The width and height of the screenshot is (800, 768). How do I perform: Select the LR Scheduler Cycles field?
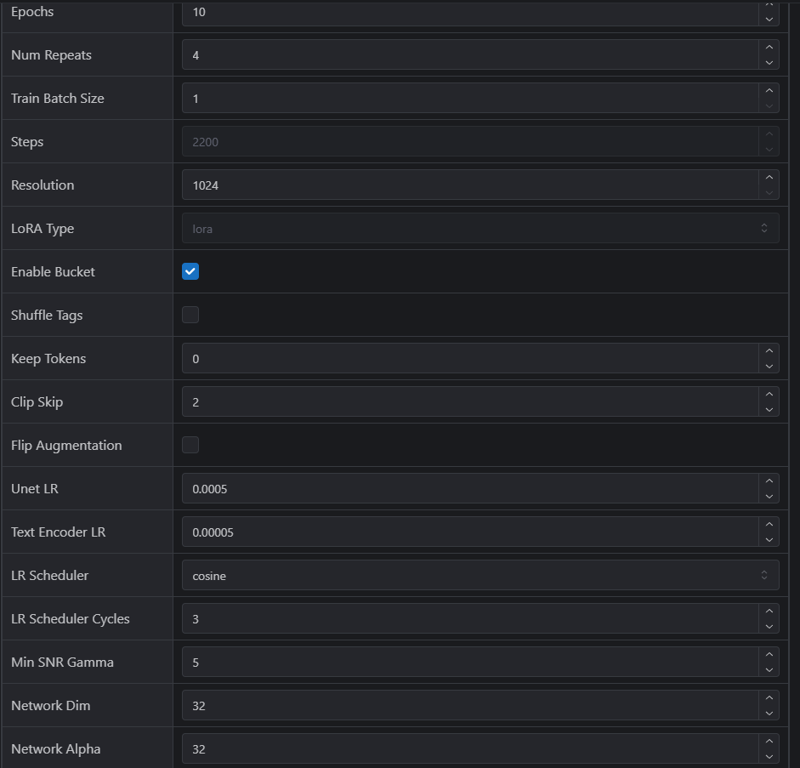[x=470, y=618]
